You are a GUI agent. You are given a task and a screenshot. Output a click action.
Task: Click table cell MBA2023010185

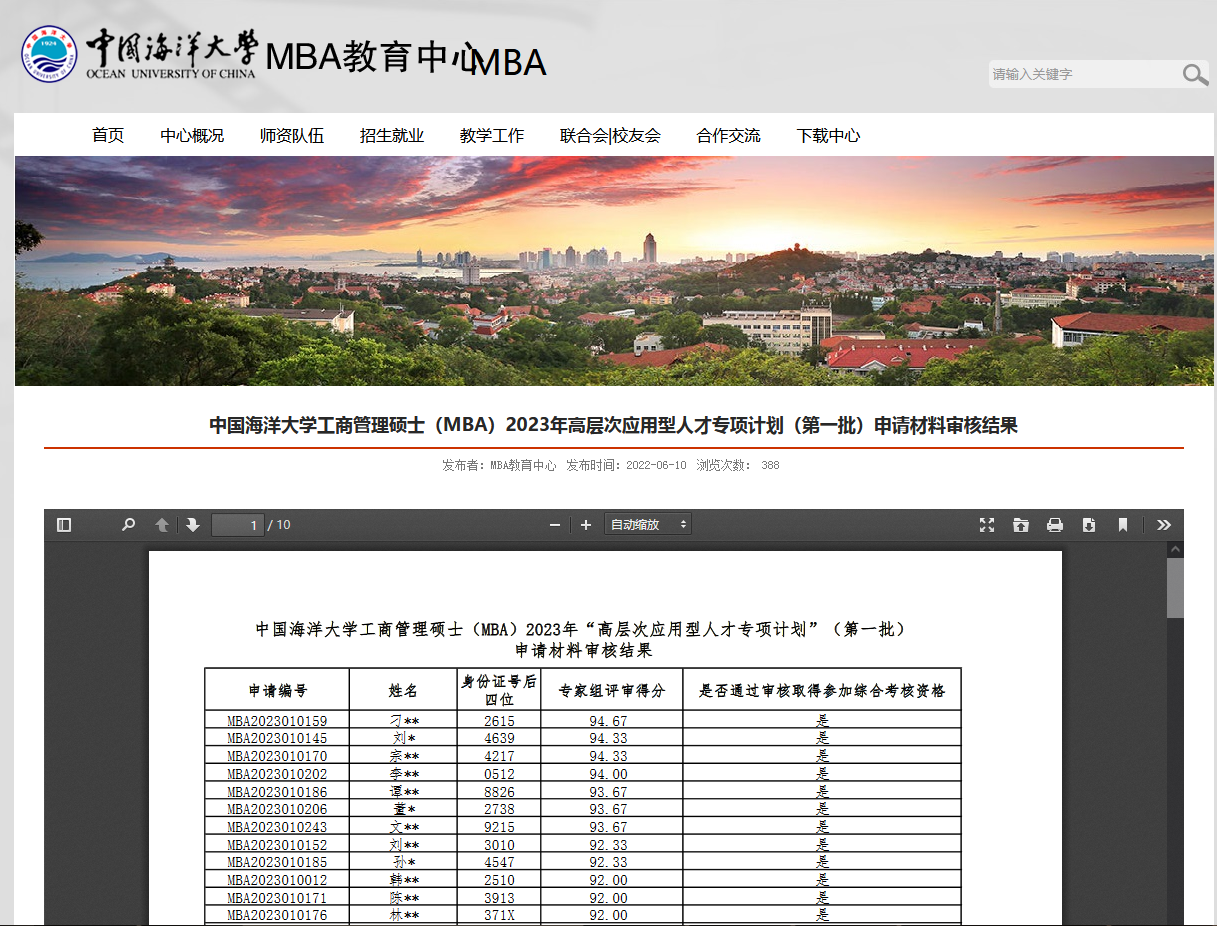click(277, 862)
